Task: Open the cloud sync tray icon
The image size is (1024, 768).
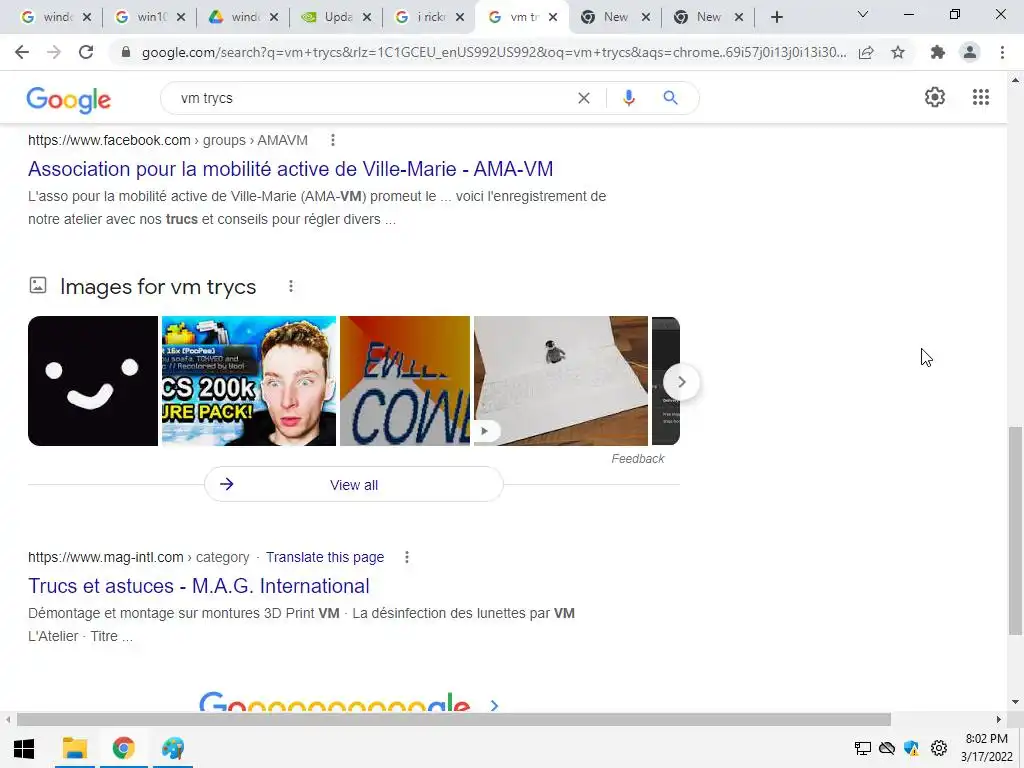Action: pyautogui.click(x=887, y=748)
